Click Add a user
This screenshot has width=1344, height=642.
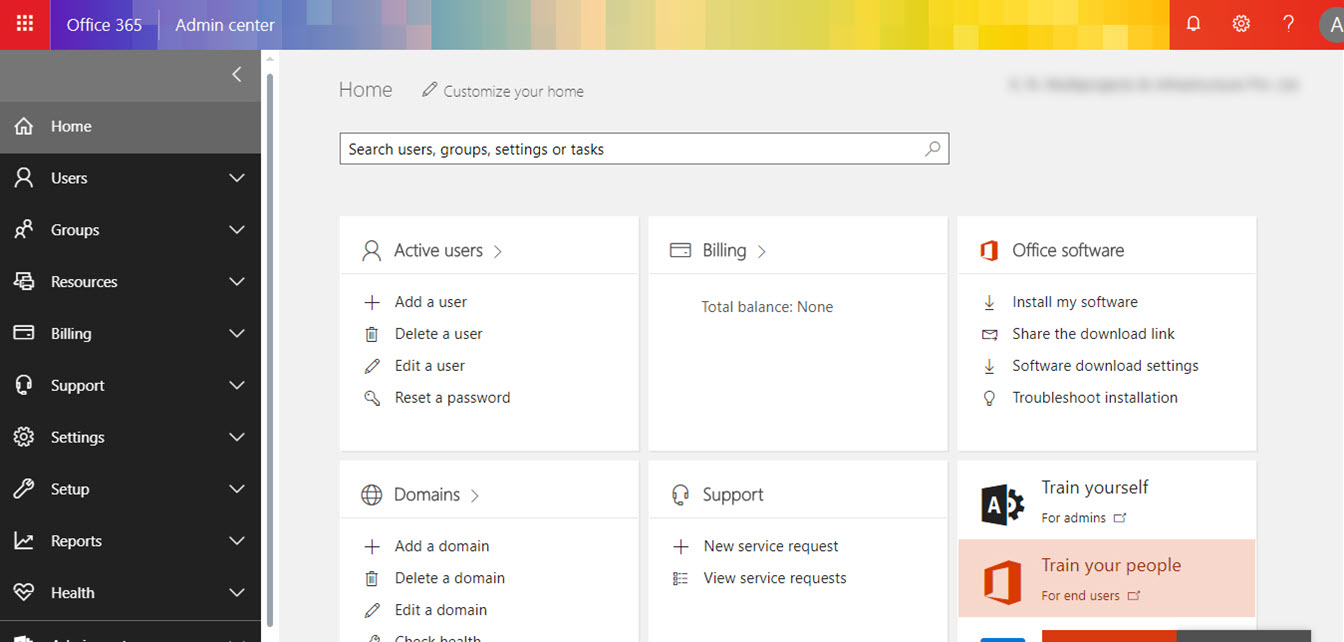coord(430,302)
